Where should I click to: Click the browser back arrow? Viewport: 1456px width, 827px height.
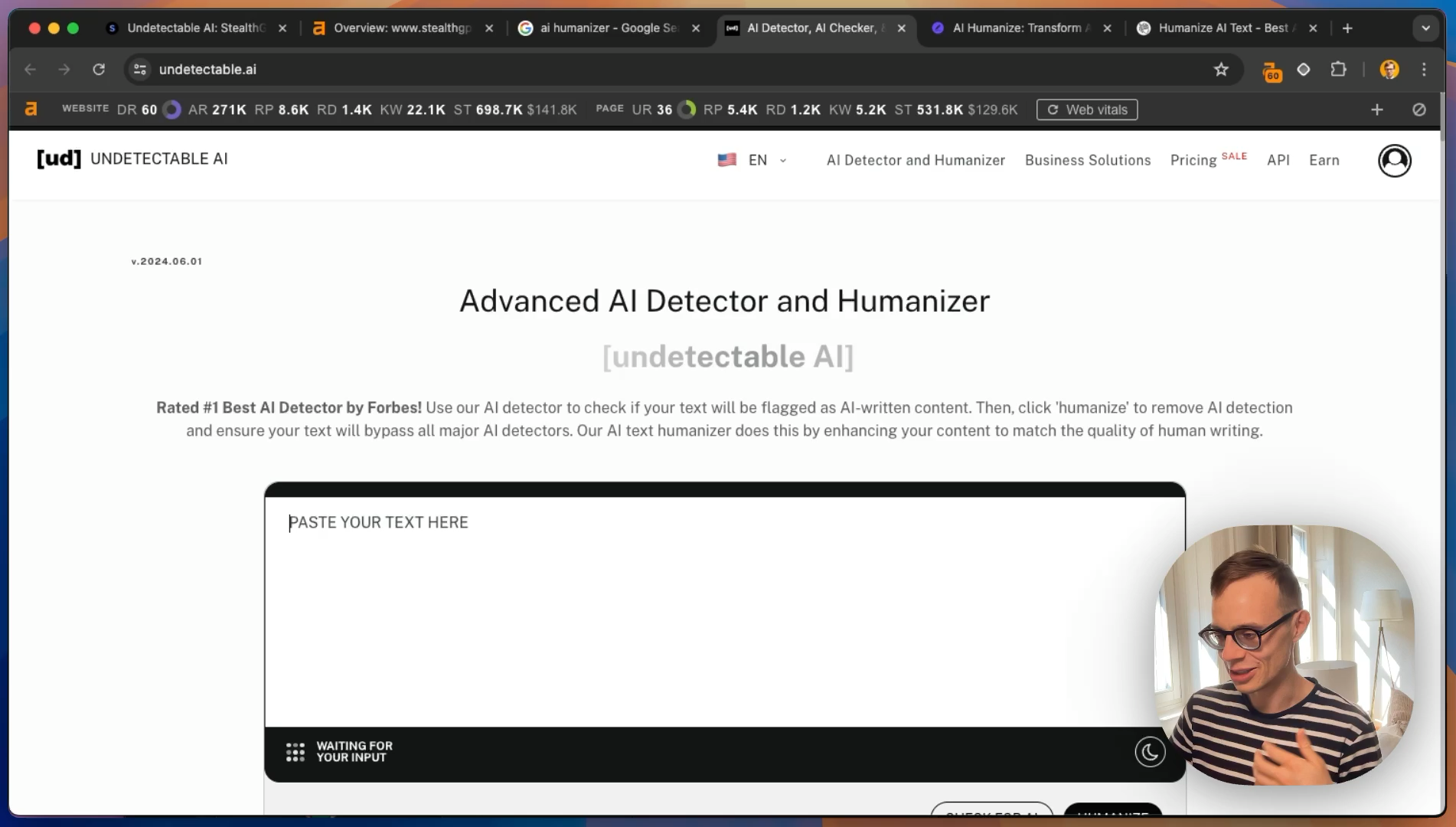[x=30, y=70]
